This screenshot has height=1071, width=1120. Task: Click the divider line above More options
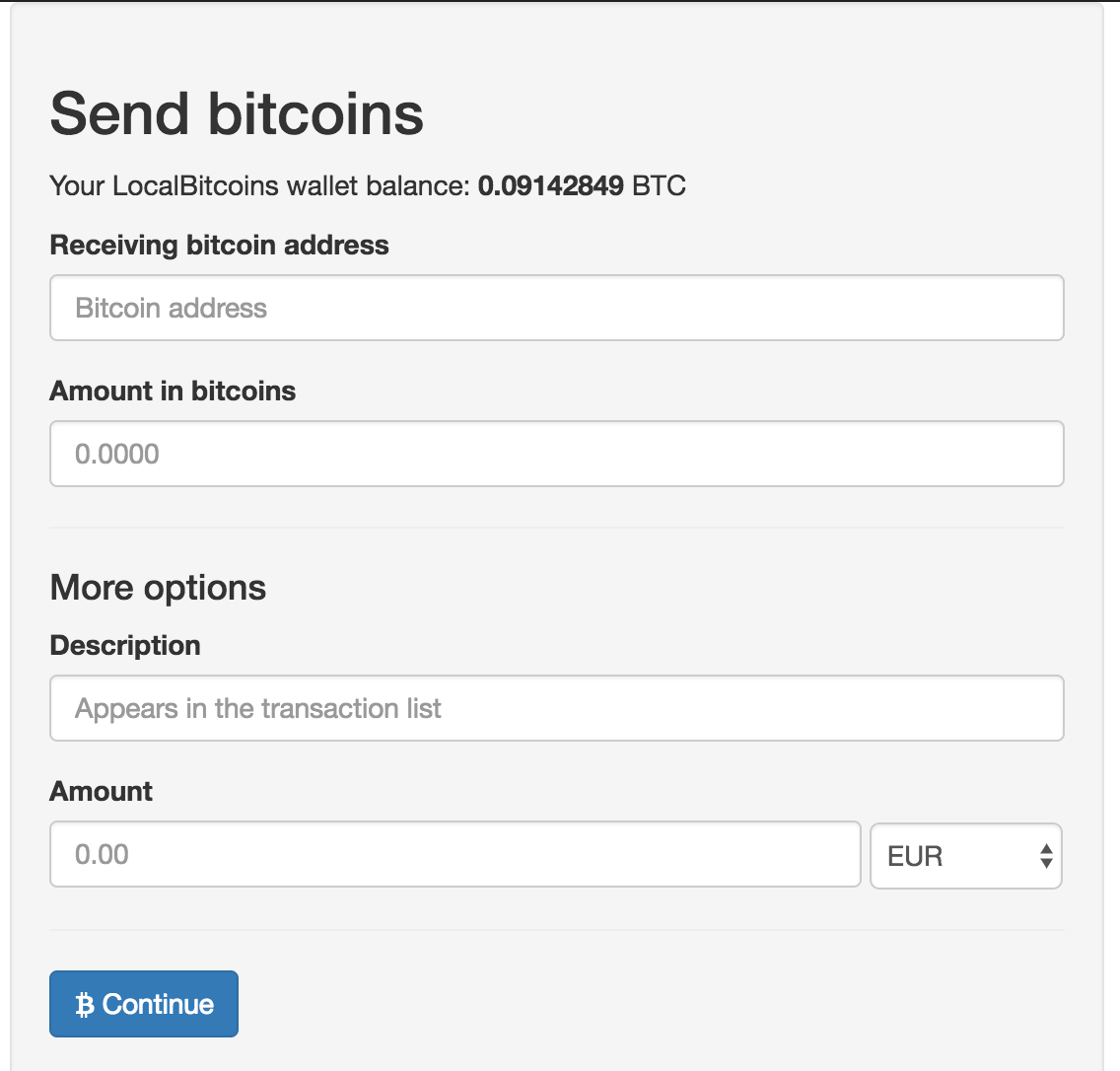coord(556,528)
